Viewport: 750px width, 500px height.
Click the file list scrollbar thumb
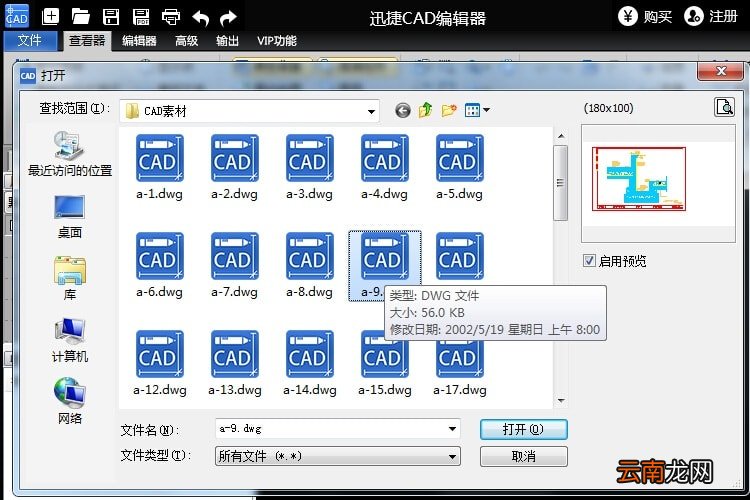561,183
